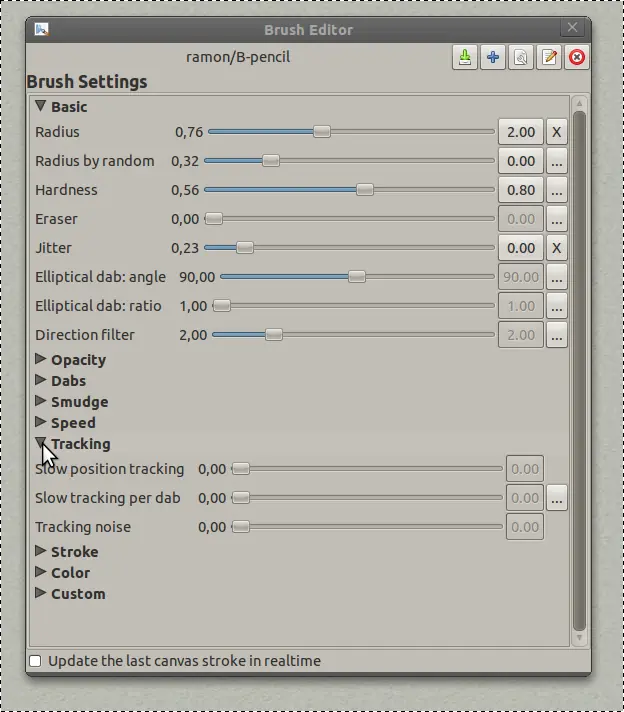
Task: Open the ... options for Hardness
Action: pos(556,190)
